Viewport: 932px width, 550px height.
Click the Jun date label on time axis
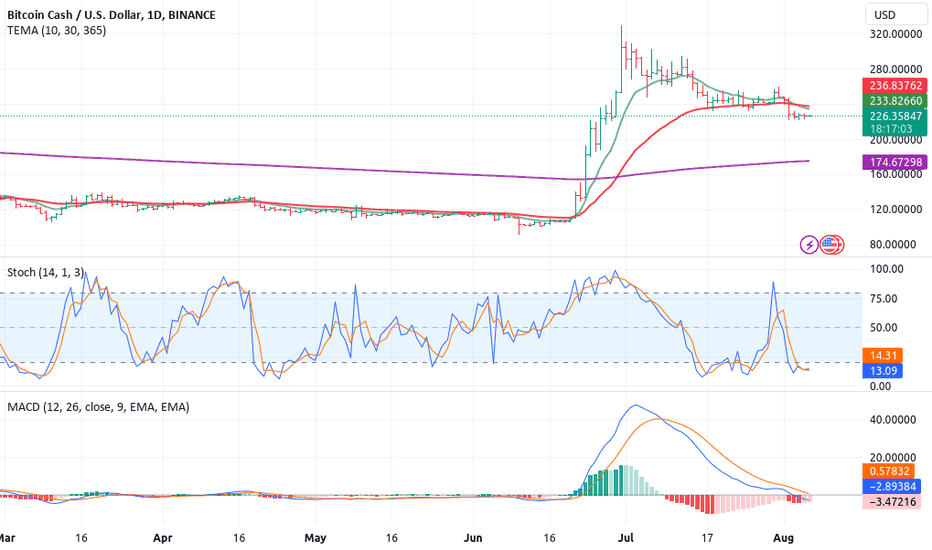pyautogui.click(x=473, y=538)
